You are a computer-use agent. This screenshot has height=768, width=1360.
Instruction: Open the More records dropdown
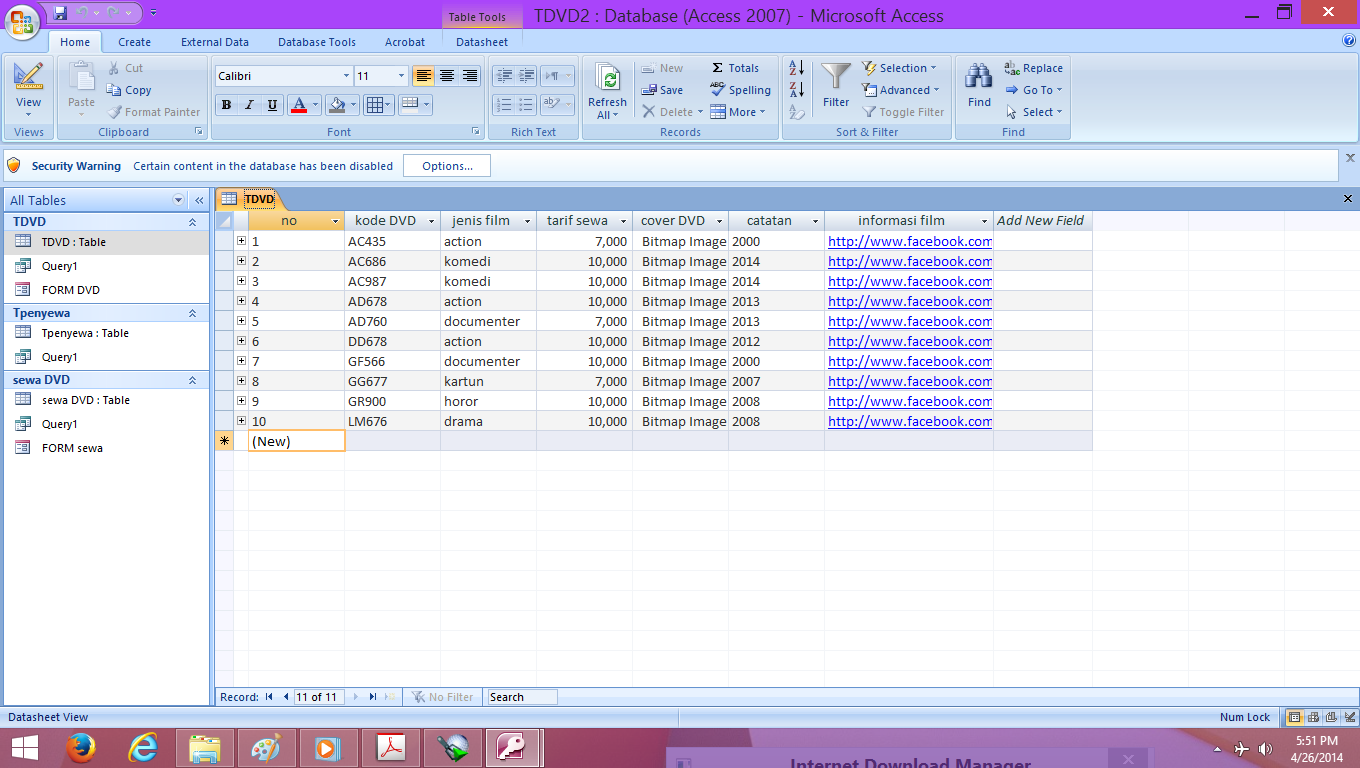(x=738, y=112)
